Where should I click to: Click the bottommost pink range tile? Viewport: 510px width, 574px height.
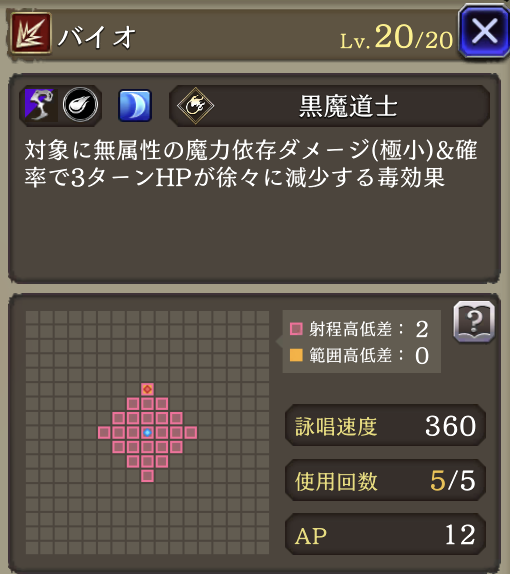tap(148, 476)
